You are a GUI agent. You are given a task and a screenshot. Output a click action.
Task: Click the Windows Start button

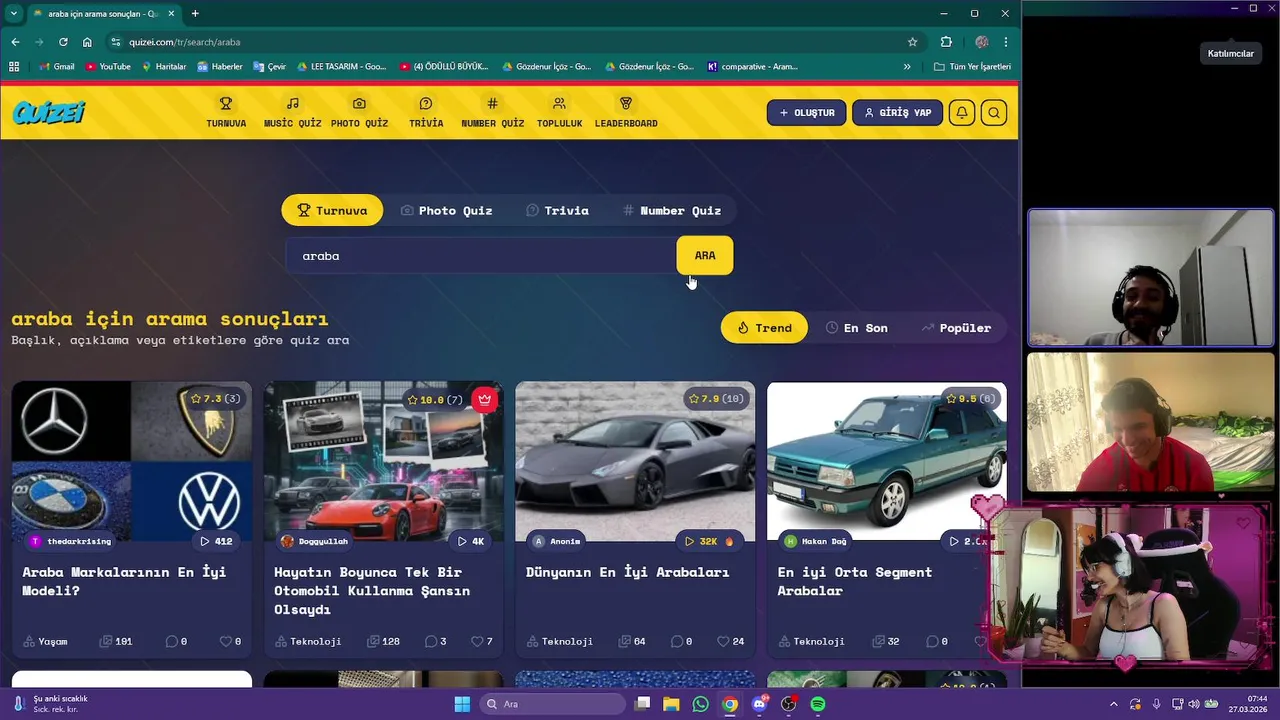point(462,704)
